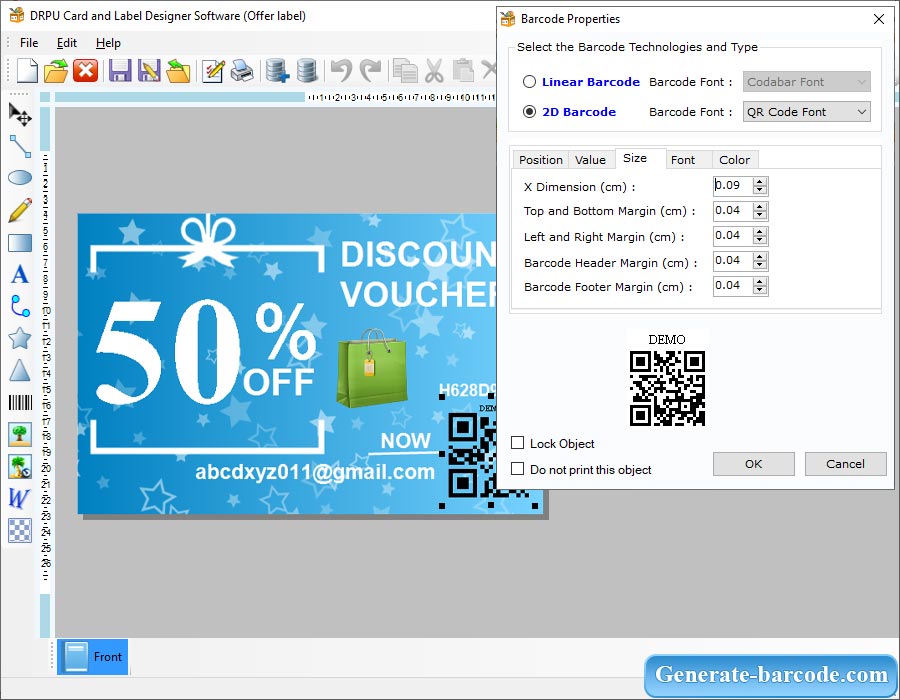900x700 pixels.
Task: Enable the Lock Object checkbox
Action: point(518,443)
